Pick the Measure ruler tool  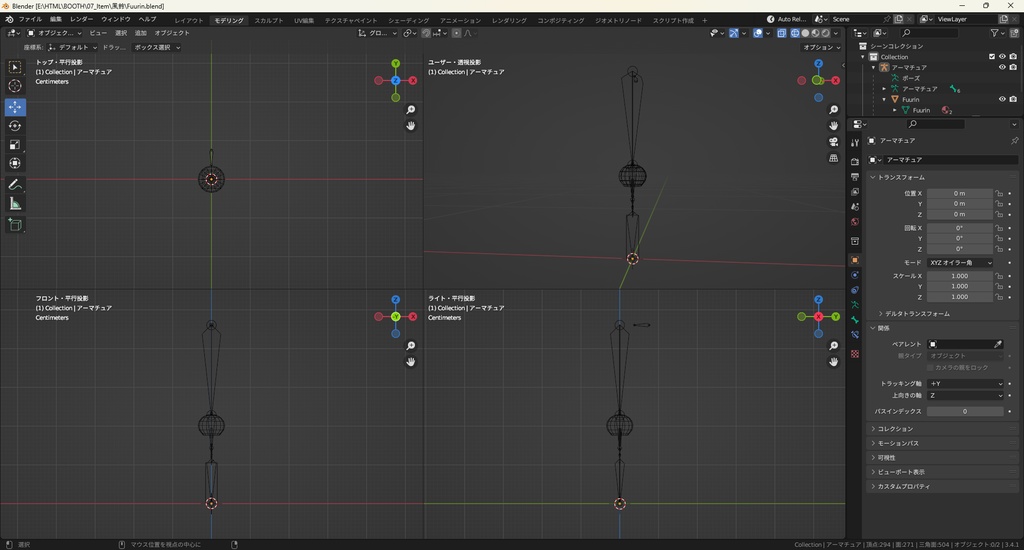click(x=15, y=204)
